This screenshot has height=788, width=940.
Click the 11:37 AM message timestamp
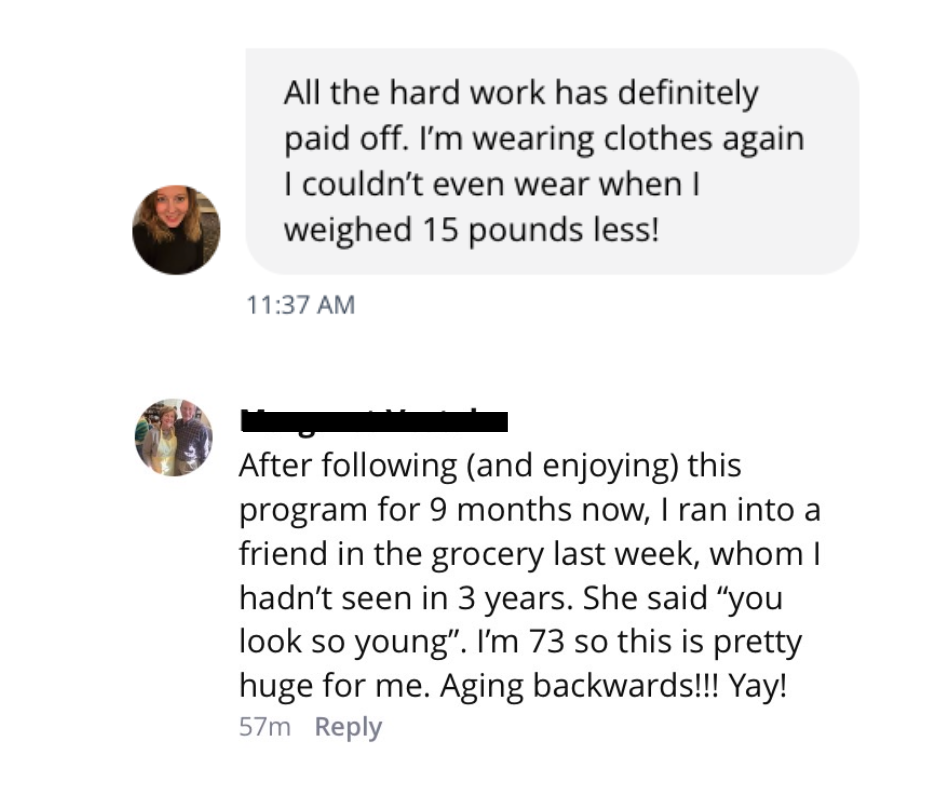[x=301, y=305]
